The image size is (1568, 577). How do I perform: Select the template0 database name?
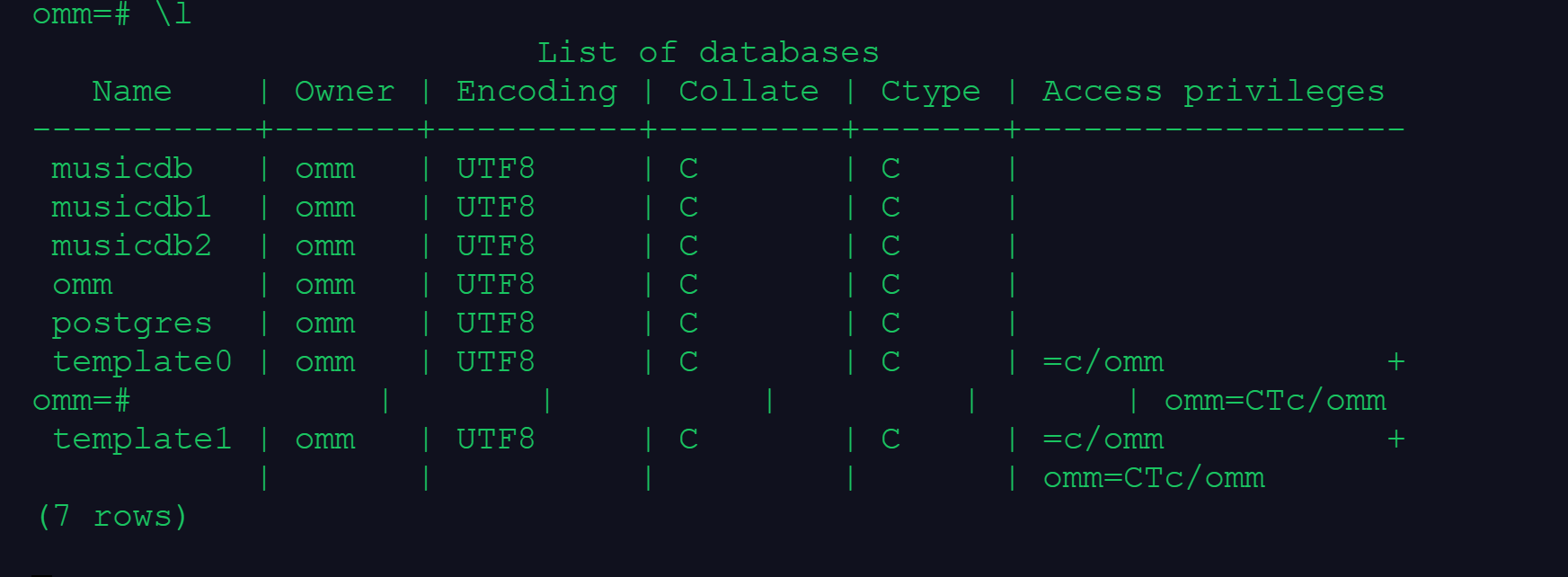[x=142, y=362]
